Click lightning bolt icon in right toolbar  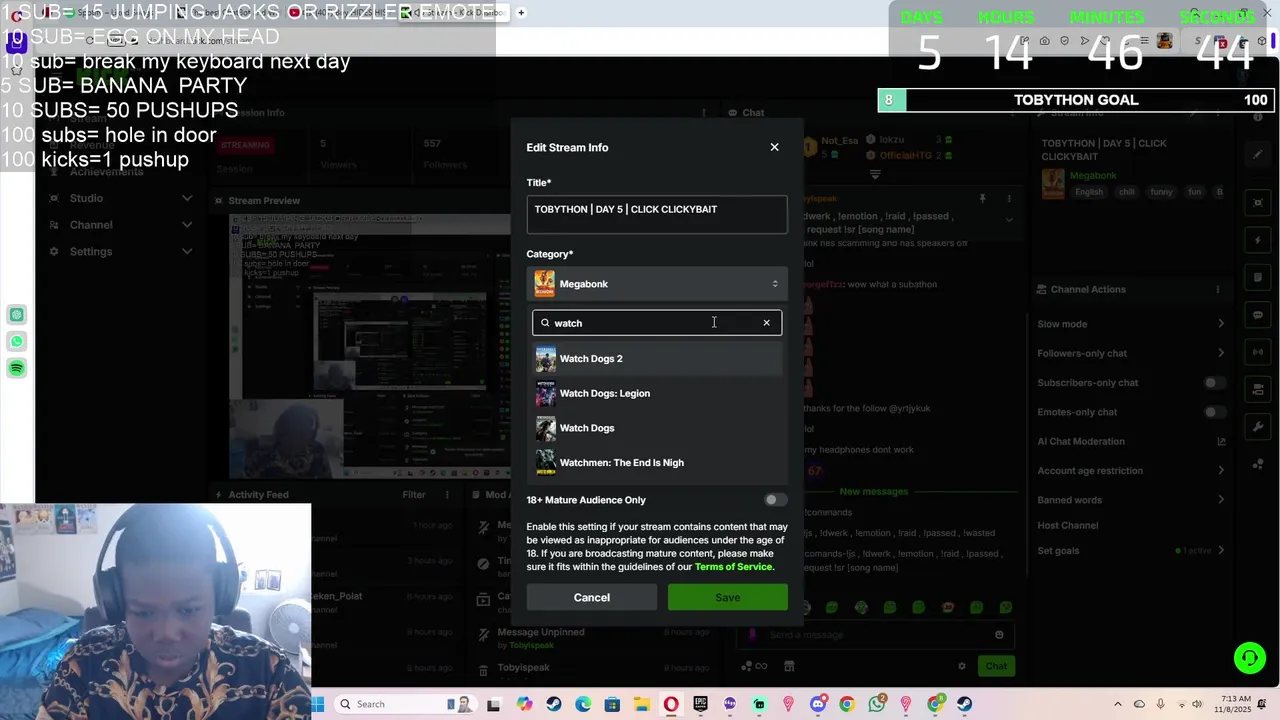[1258, 240]
